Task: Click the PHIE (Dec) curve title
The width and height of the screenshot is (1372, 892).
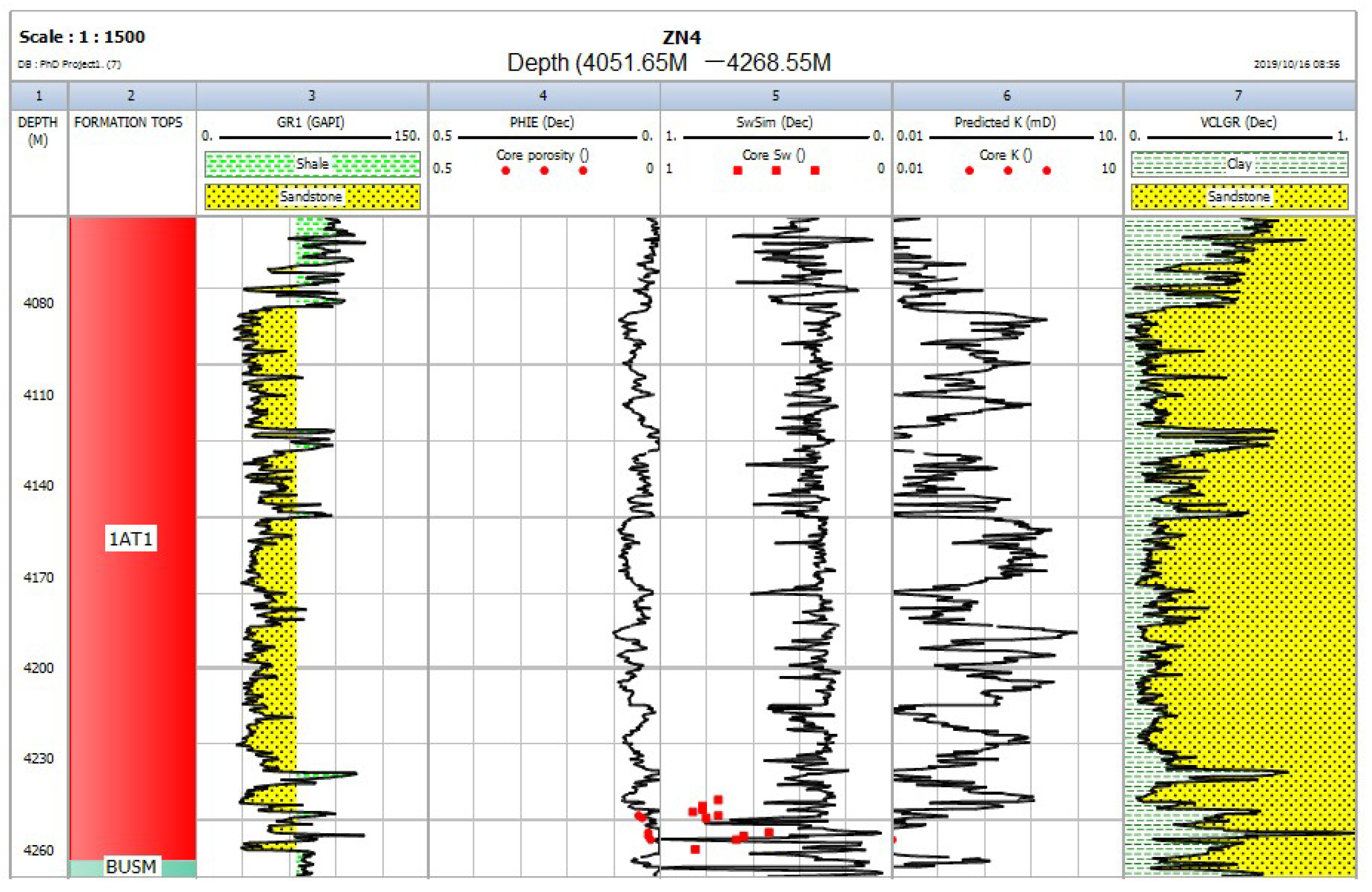Action: click(x=541, y=122)
